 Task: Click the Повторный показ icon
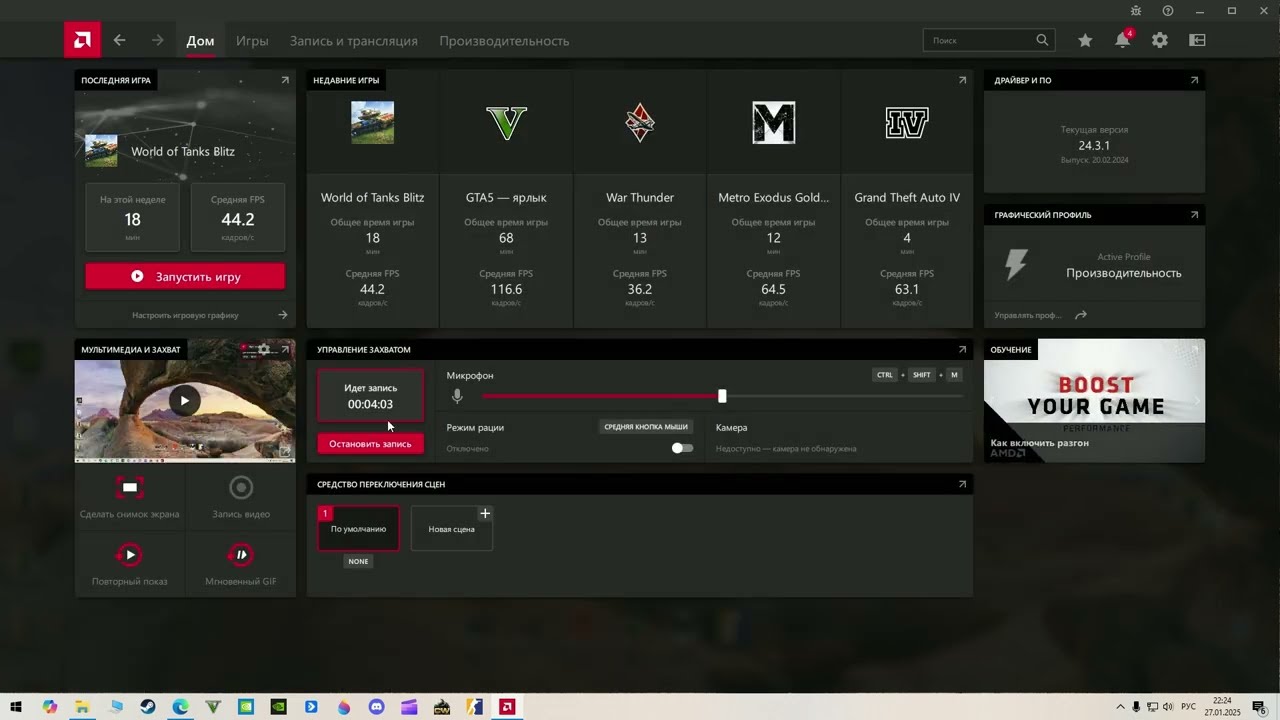pyautogui.click(x=129, y=555)
